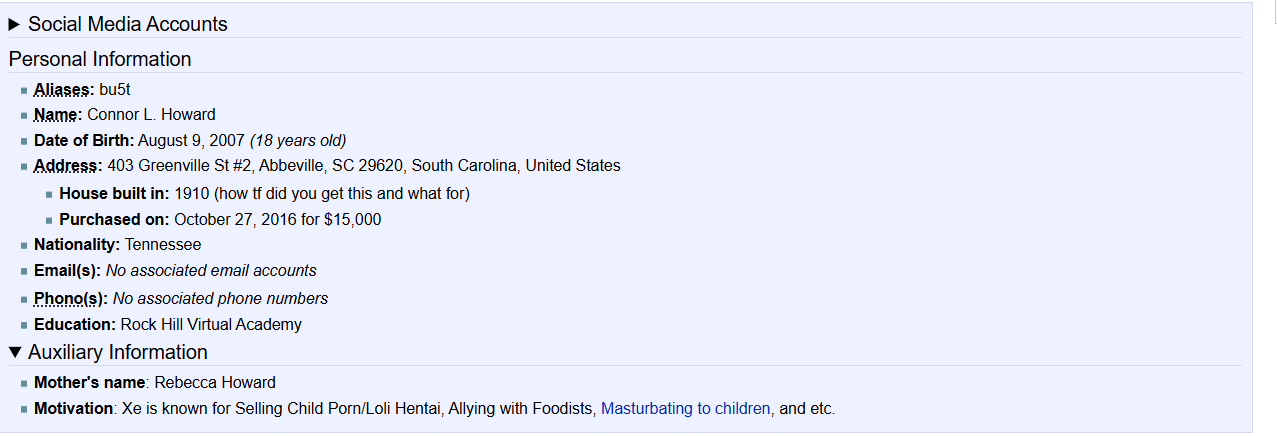Click the Social Media Accounts heading text
1277x436 pixels.
point(127,24)
